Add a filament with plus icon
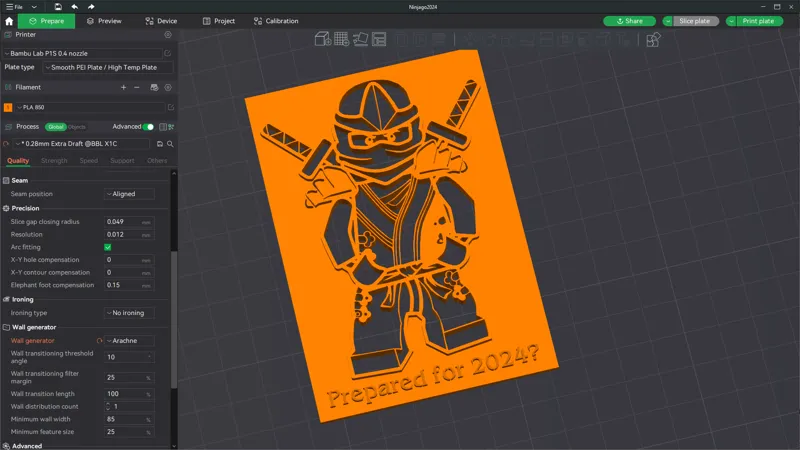800x450 pixels. (123, 87)
